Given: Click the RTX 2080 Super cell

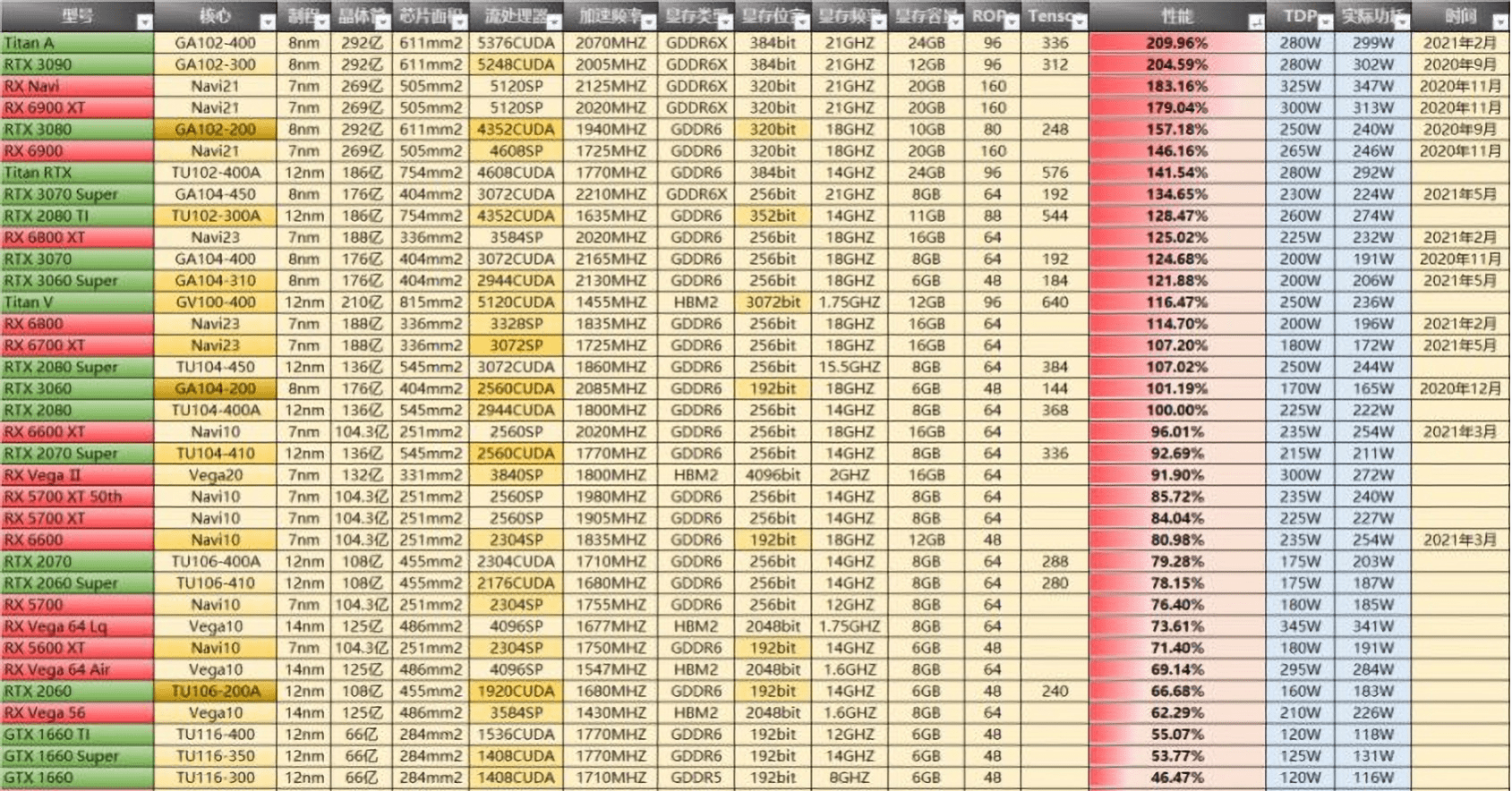Looking at the screenshot, I should (77, 367).
